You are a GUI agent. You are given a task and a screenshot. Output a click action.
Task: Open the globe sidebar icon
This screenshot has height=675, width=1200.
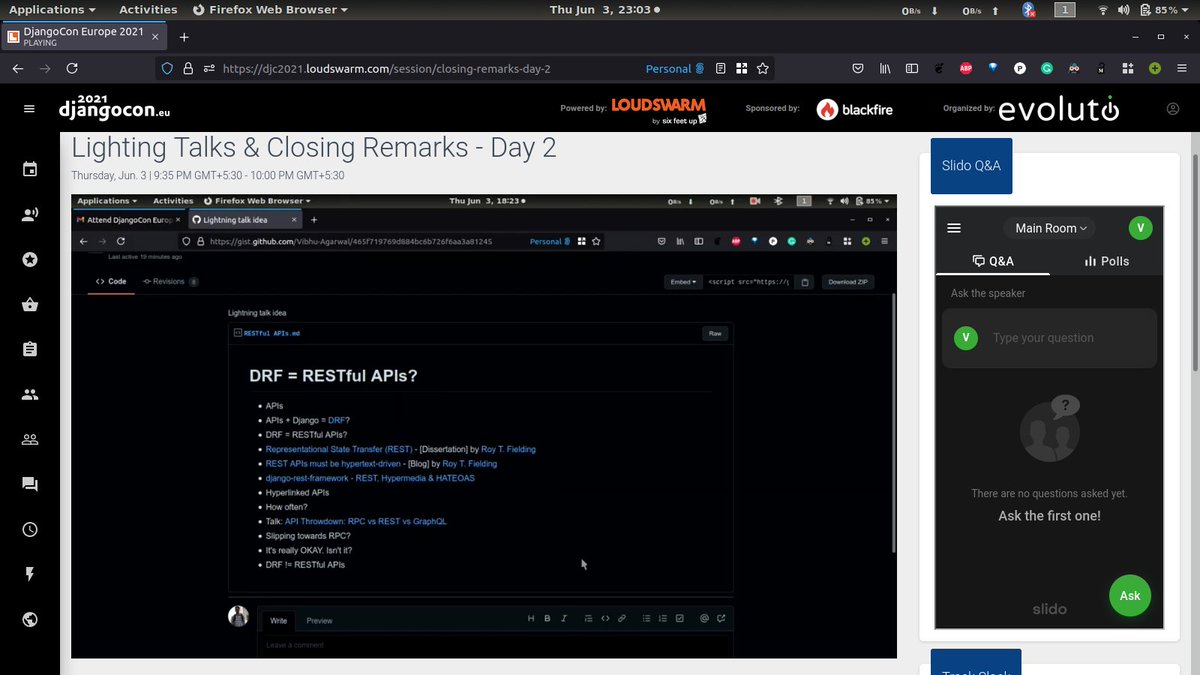tap(30, 619)
